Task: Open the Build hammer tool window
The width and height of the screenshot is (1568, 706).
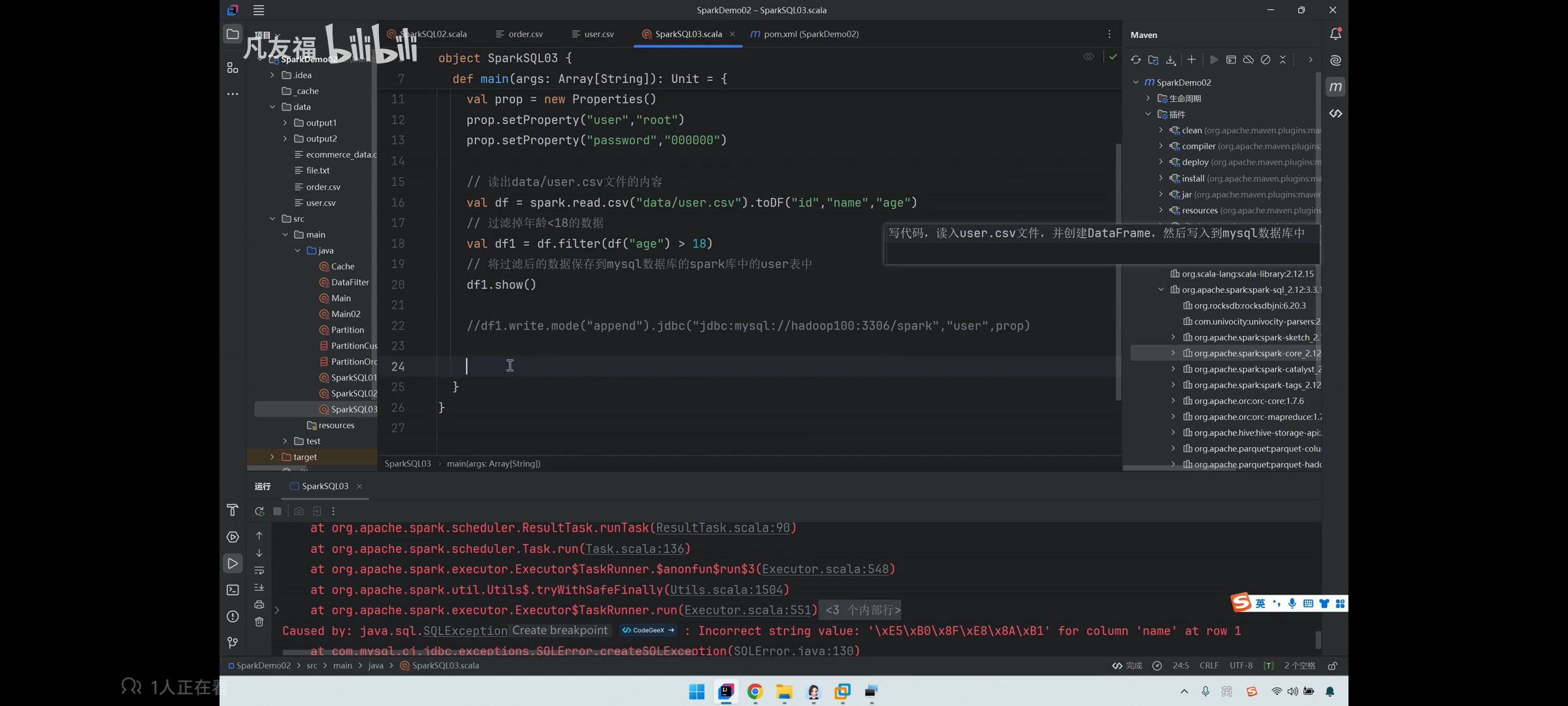Action: (x=233, y=510)
